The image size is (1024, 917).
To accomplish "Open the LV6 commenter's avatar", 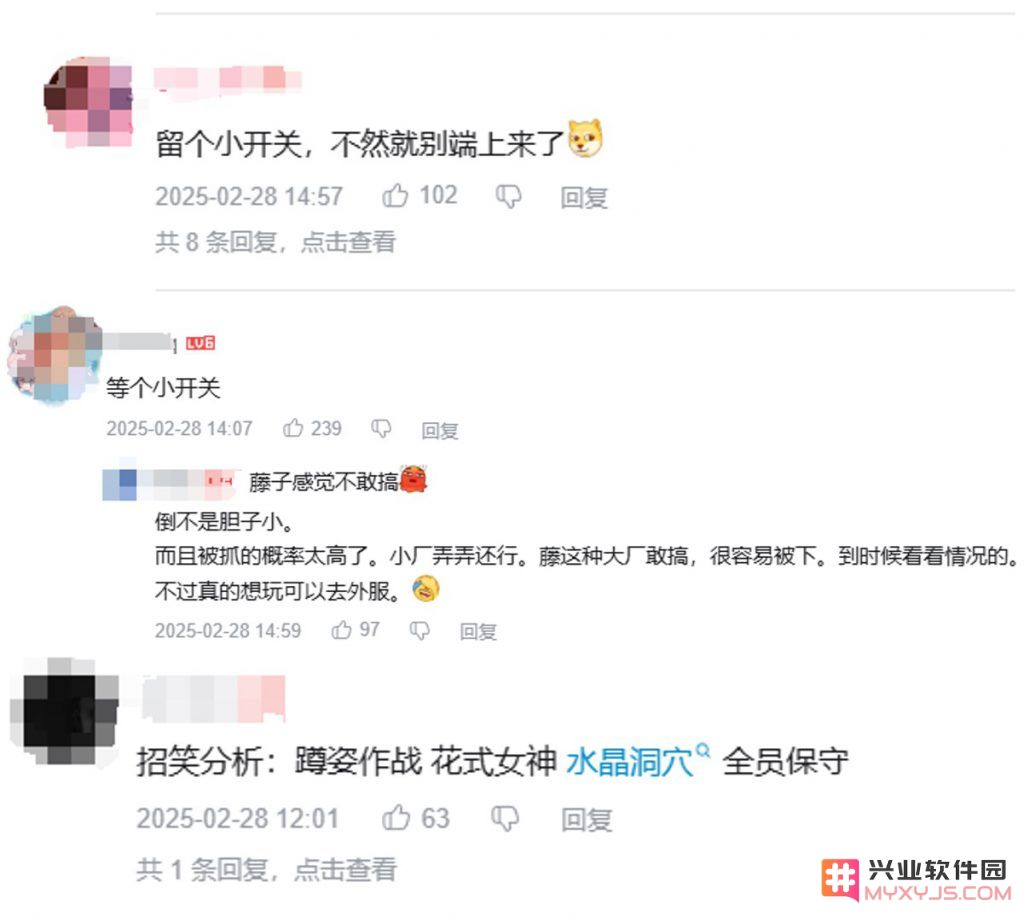I will click(55, 354).
